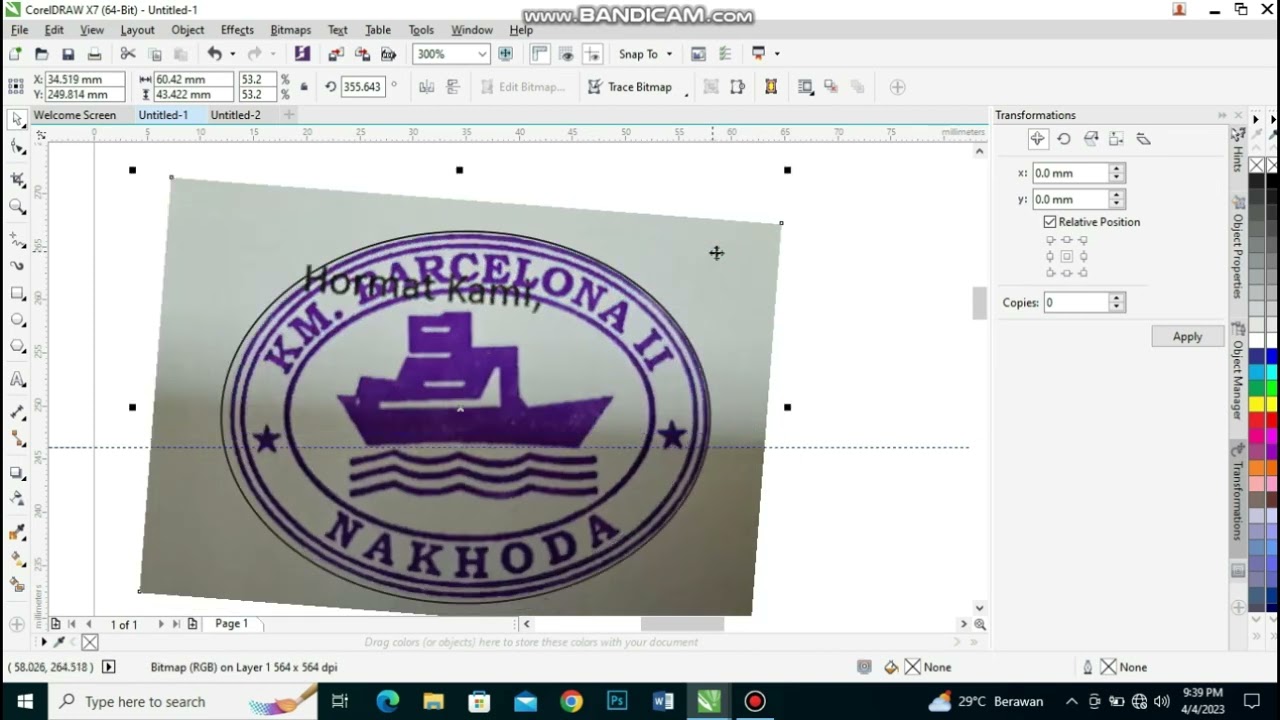Toggle Show Guidelines icon
The width and height of the screenshot is (1280, 720).
[592, 54]
